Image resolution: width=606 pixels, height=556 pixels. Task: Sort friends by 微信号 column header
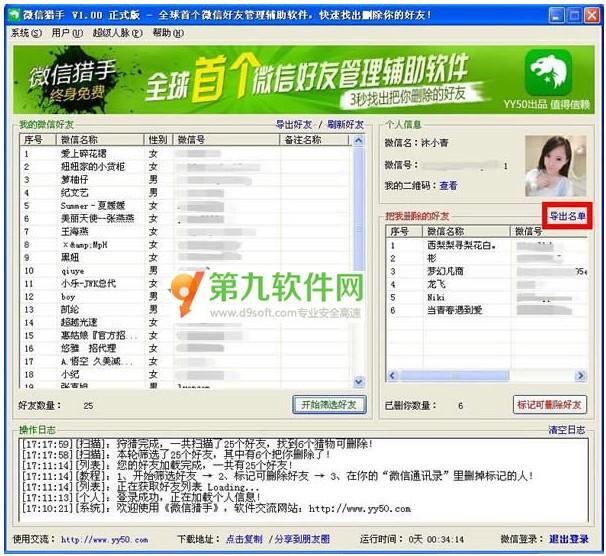pyautogui.click(x=226, y=139)
